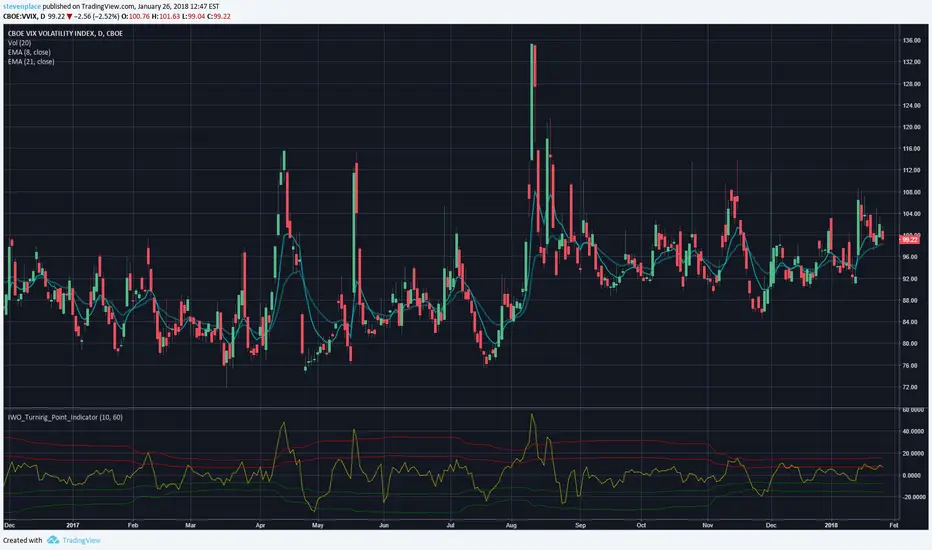Click the 72.00 price axis label
This screenshot has width=932, height=550.
point(911,387)
